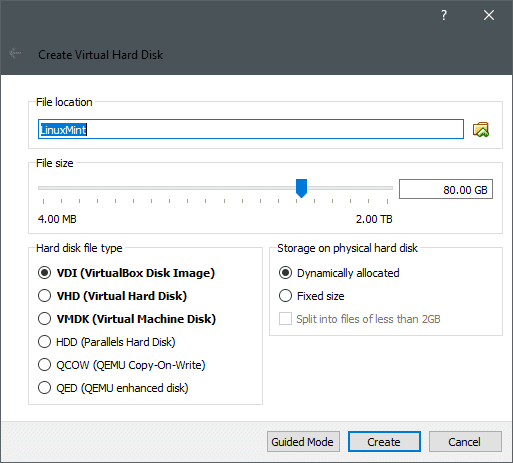Select VHD (Virtual Hard Disk) option

point(112,296)
